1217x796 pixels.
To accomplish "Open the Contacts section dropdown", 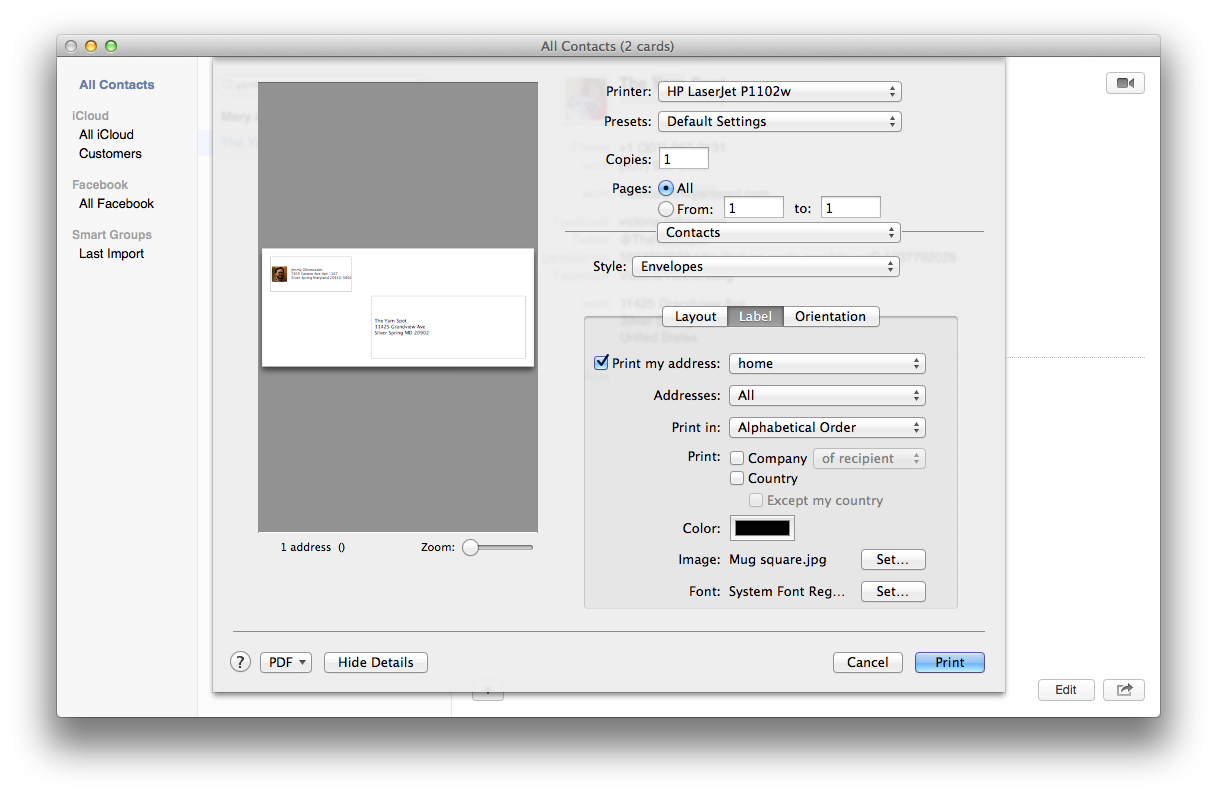I will [x=779, y=232].
